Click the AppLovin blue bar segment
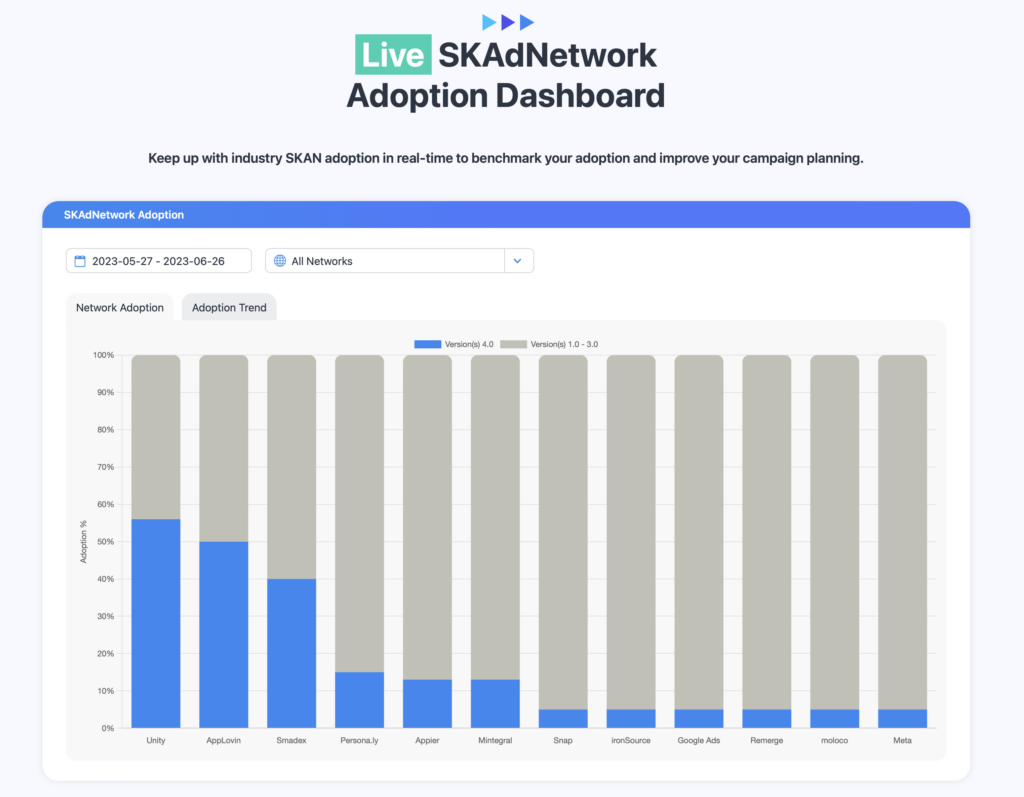1024x797 pixels. [x=224, y=634]
